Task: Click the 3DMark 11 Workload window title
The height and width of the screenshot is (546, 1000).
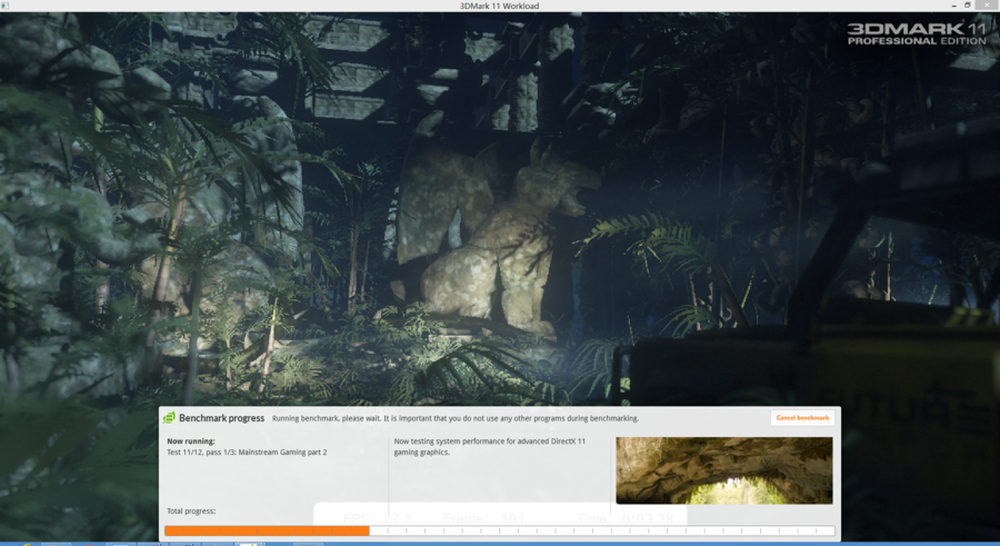Action: 499,6
